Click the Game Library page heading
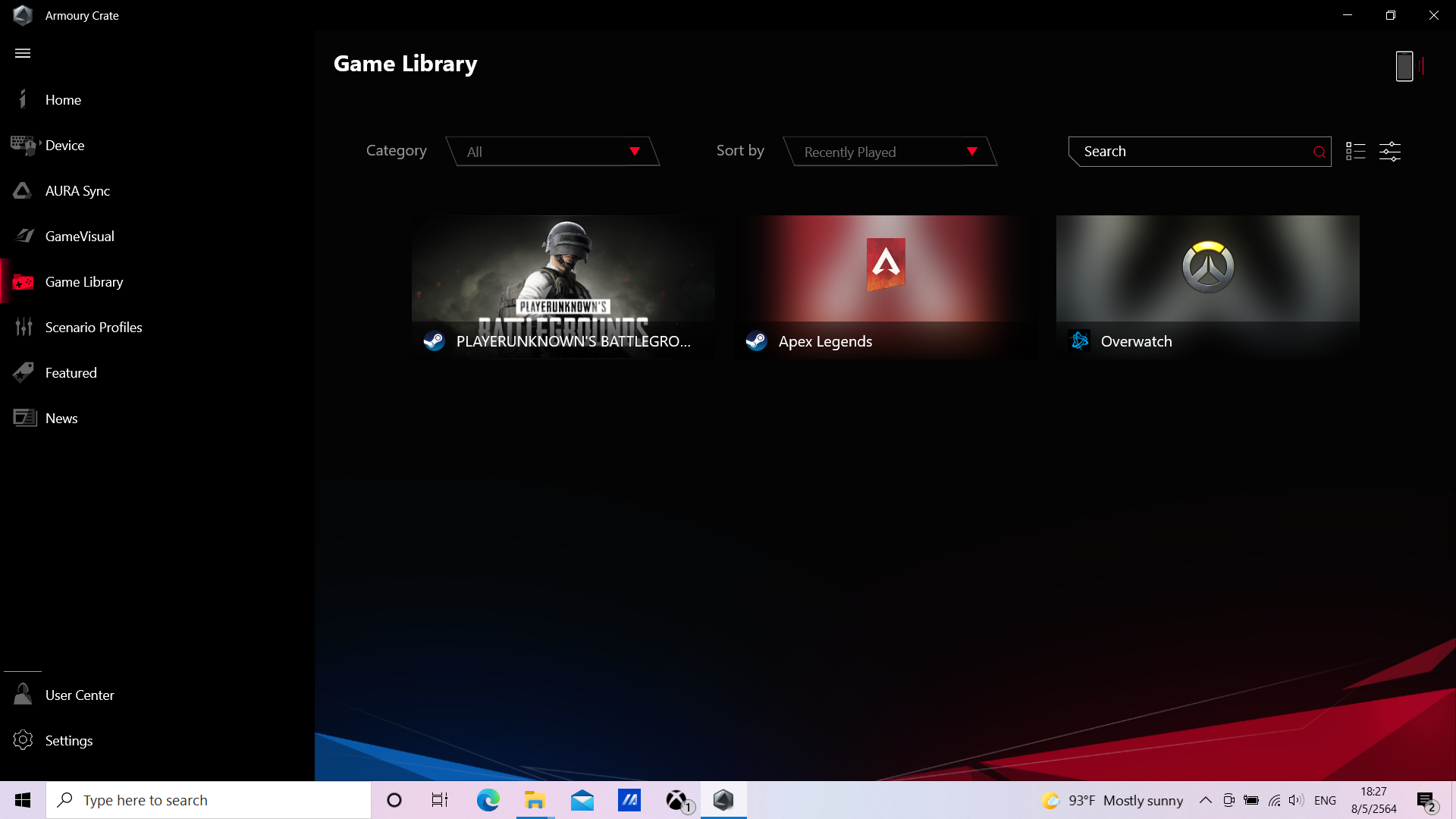 pyautogui.click(x=405, y=64)
